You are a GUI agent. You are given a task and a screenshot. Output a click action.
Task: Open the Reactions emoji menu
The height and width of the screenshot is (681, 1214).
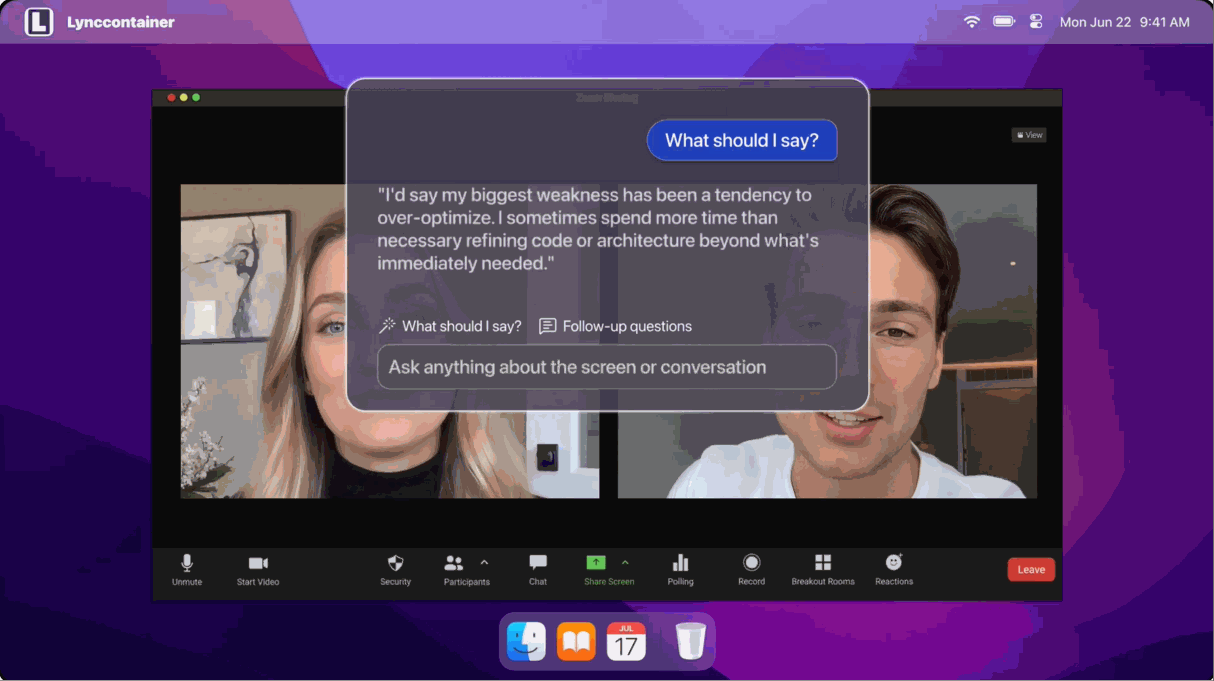point(894,568)
